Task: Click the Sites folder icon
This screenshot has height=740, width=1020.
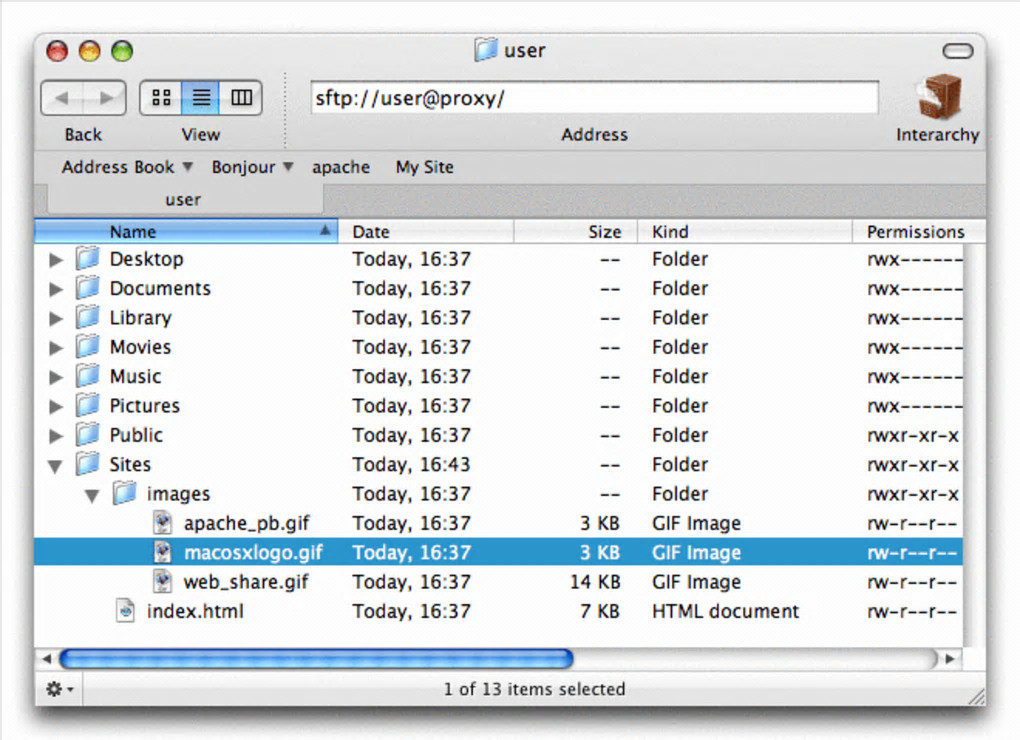Action: pos(87,464)
